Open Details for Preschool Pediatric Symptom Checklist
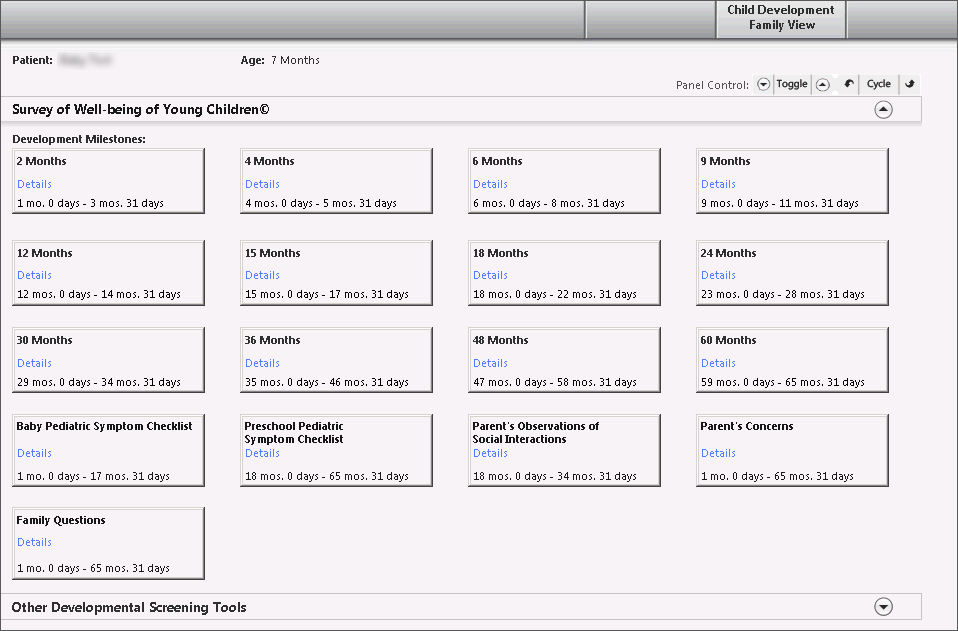This screenshot has width=958, height=631. tap(262, 453)
